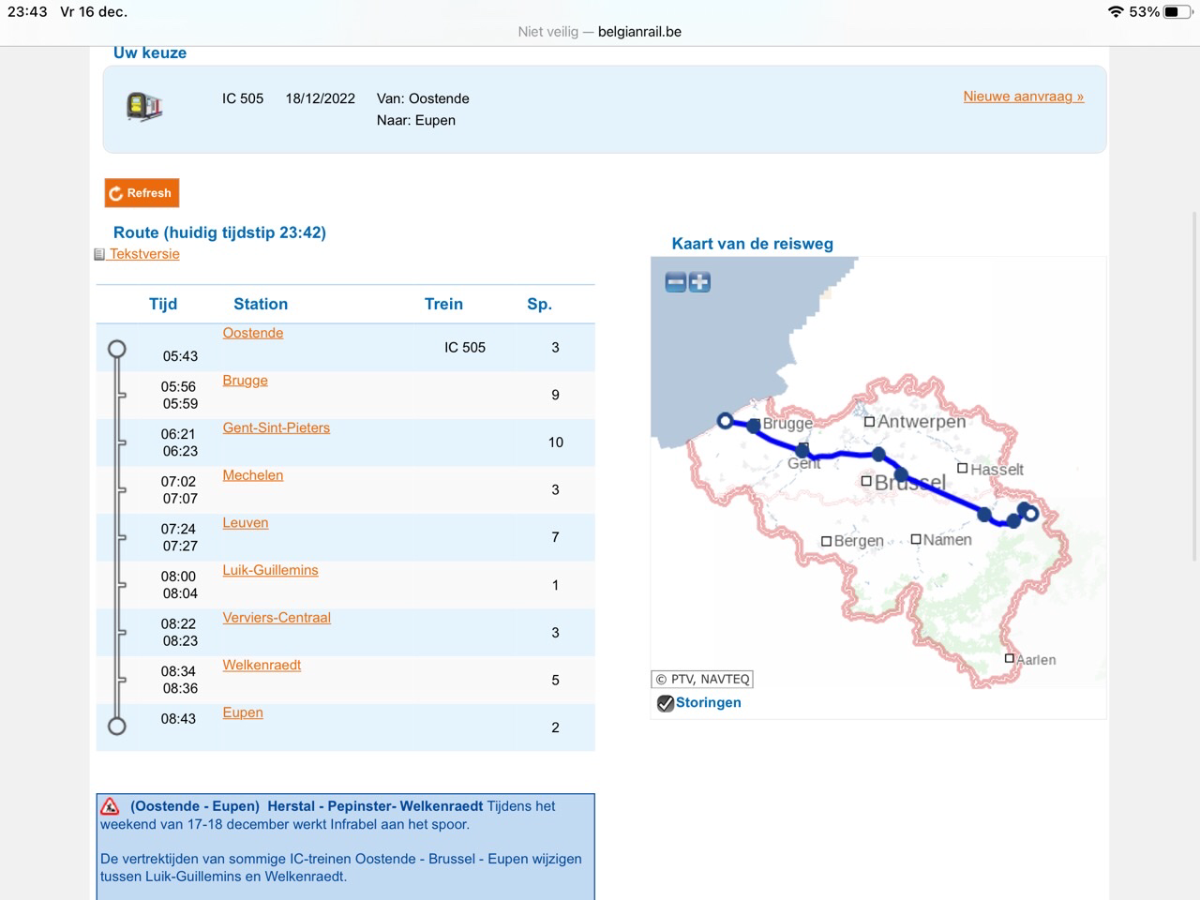Viewport: 1200px width, 900px height.
Task: Open the Luik-Guillemins station link
Action: point(270,570)
